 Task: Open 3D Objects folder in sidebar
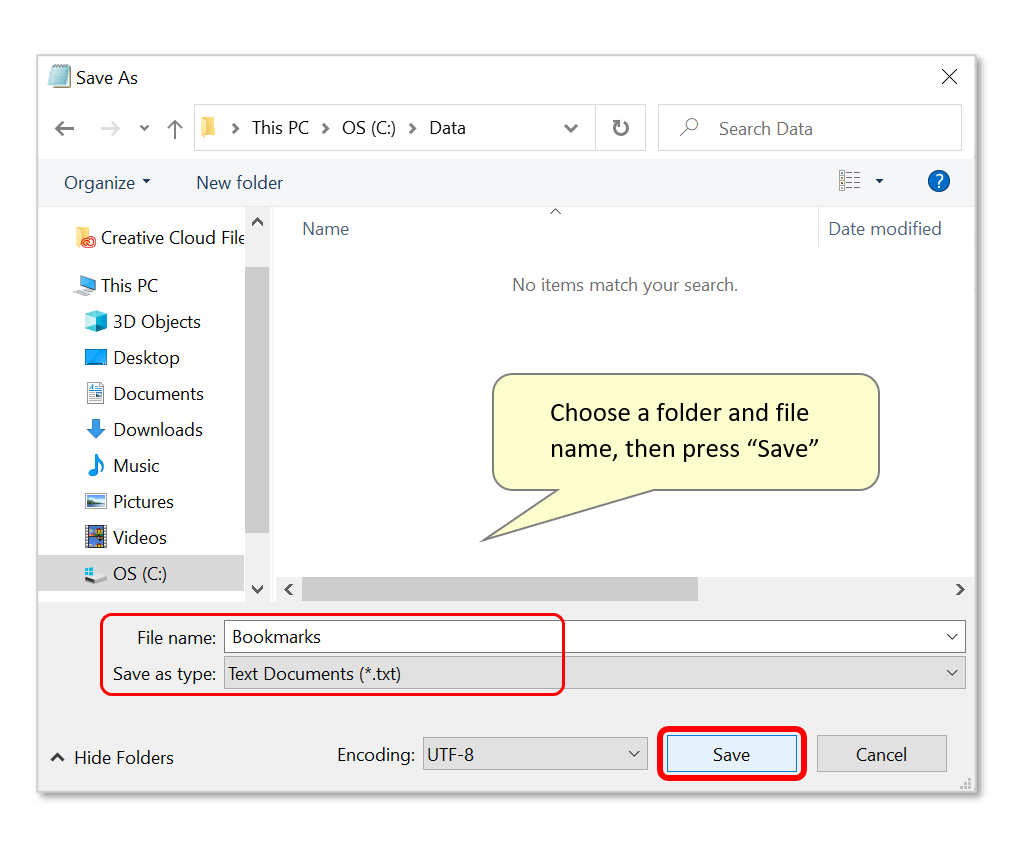[x=142, y=322]
